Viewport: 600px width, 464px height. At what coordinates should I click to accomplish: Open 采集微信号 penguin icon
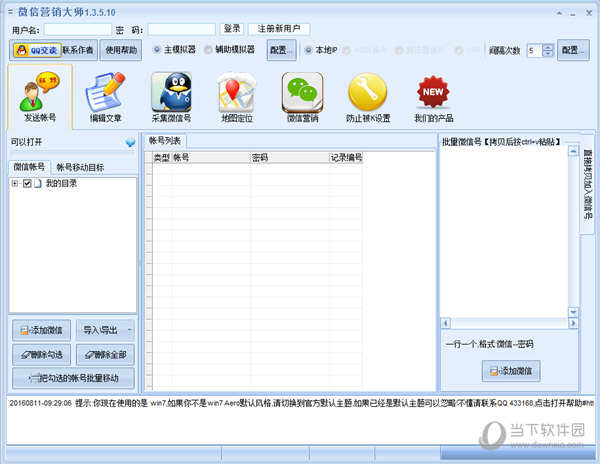click(171, 97)
